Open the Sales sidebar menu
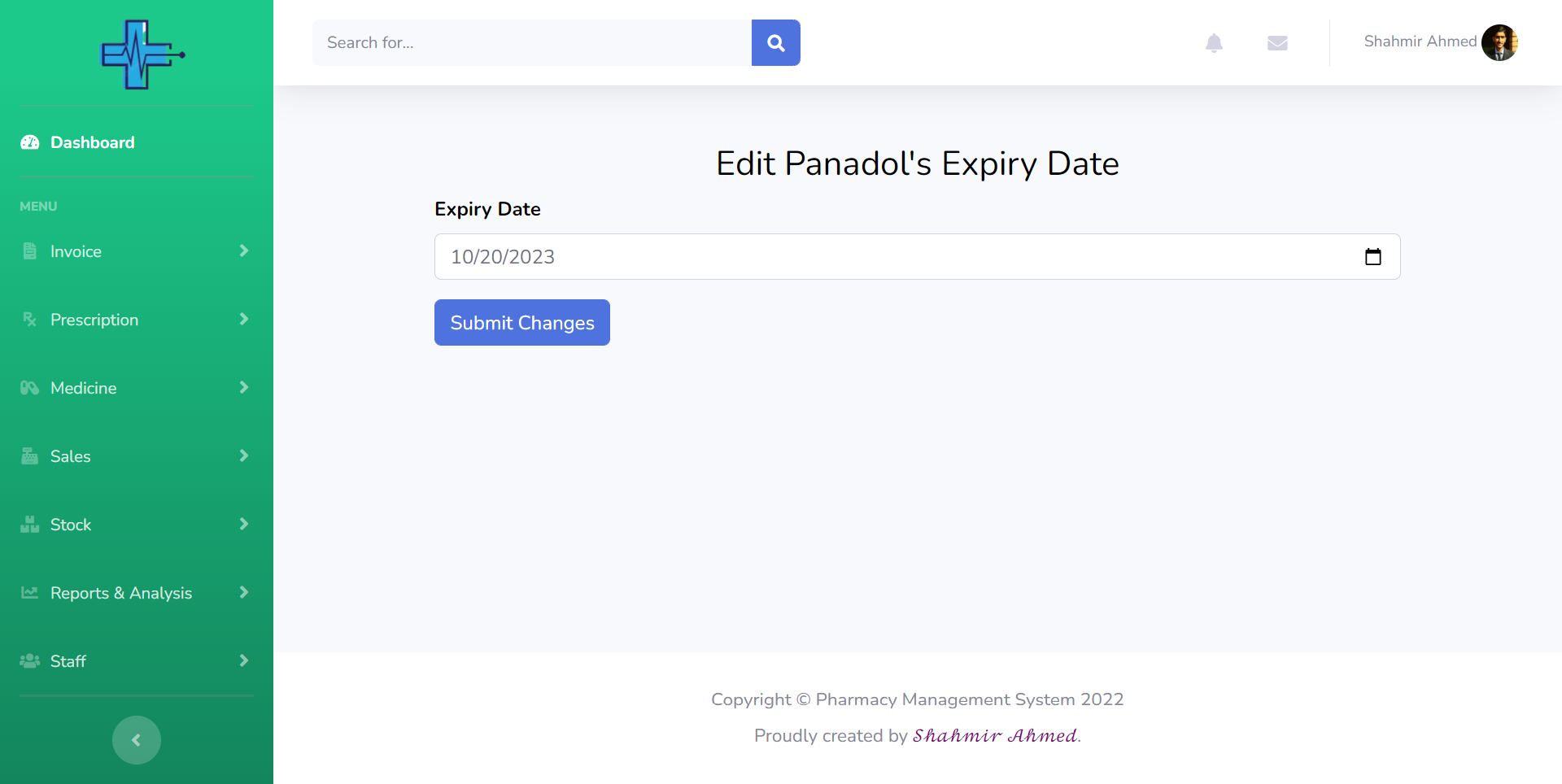Screen dimensions: 1562x784 (x=71, y=456)
